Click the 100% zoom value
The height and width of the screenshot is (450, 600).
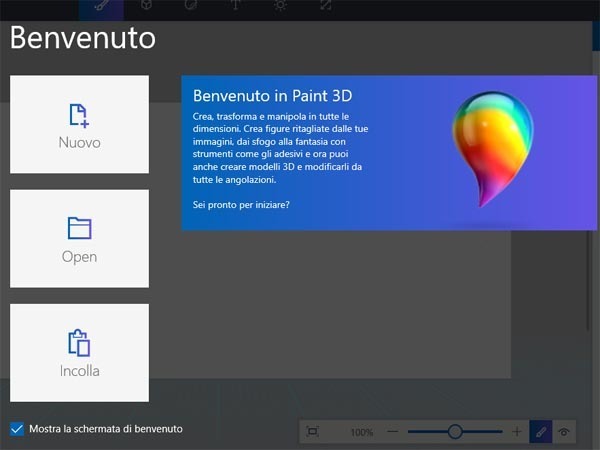coord(362,432)
